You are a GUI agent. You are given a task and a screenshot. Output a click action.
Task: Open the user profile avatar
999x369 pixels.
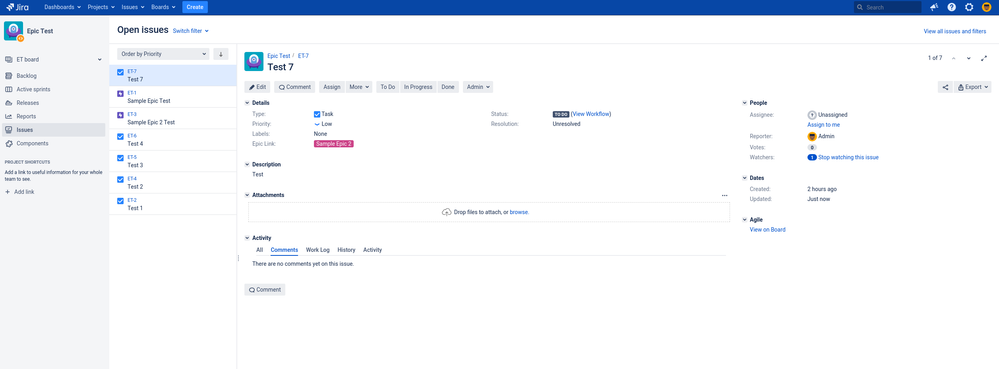pos(987,7)
